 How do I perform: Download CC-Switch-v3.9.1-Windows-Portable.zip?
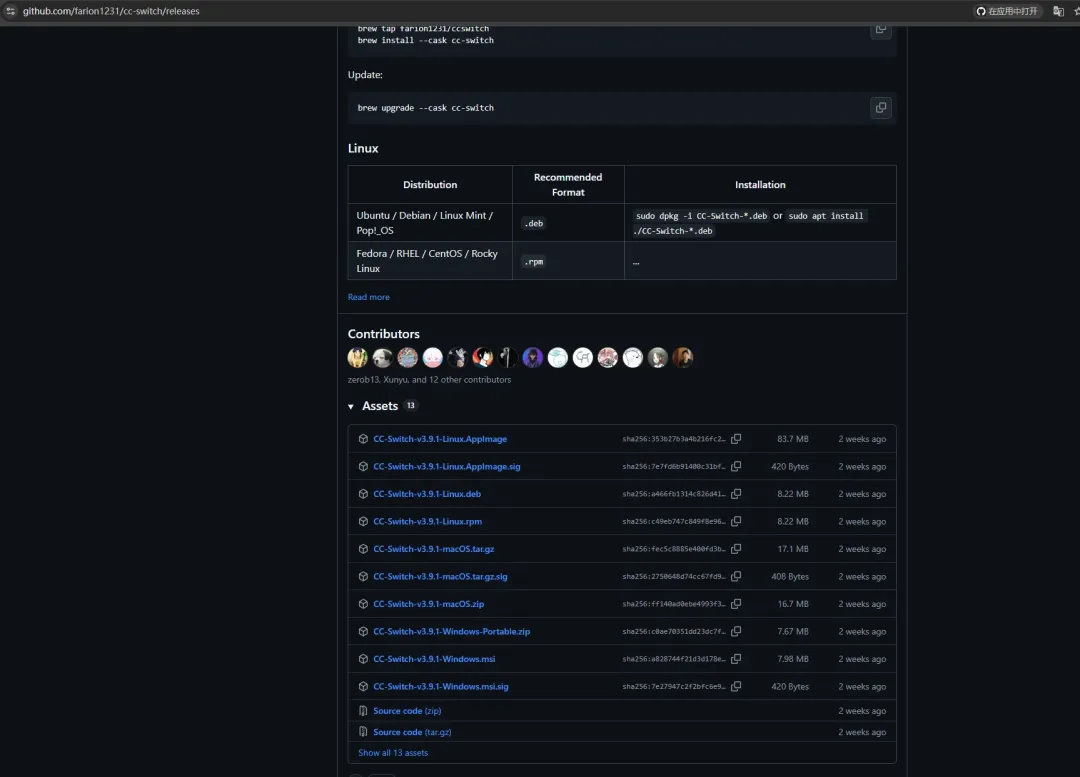tap(452, 632)
